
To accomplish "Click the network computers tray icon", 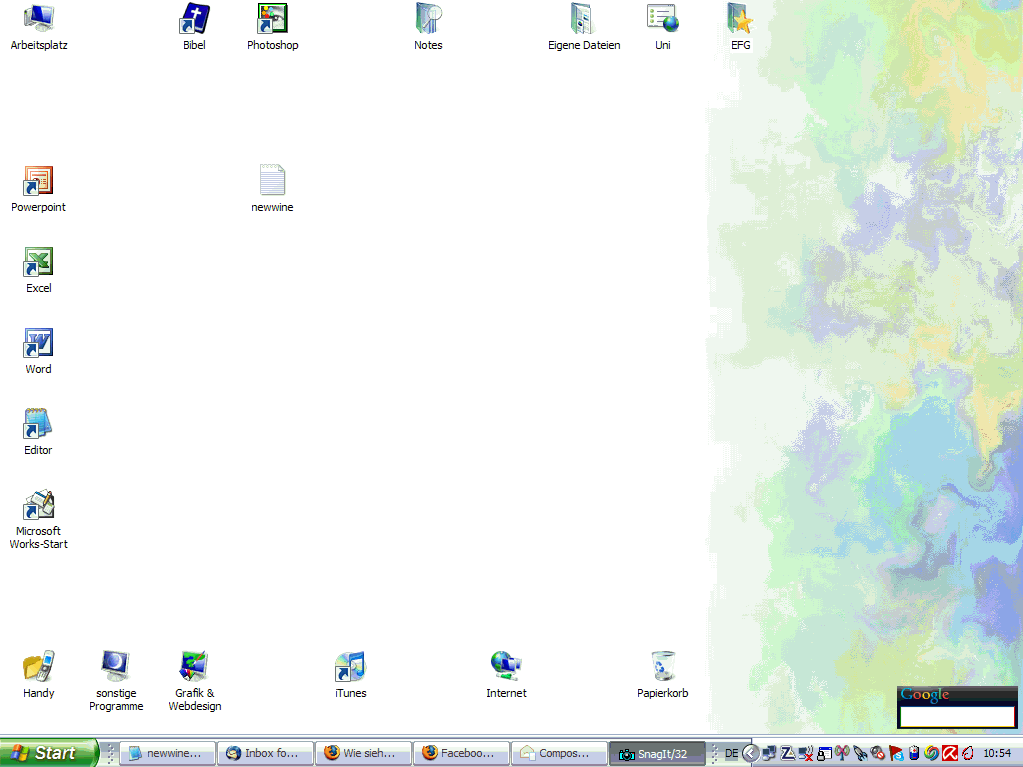I will pyautogui.click(x=769, y=753).
